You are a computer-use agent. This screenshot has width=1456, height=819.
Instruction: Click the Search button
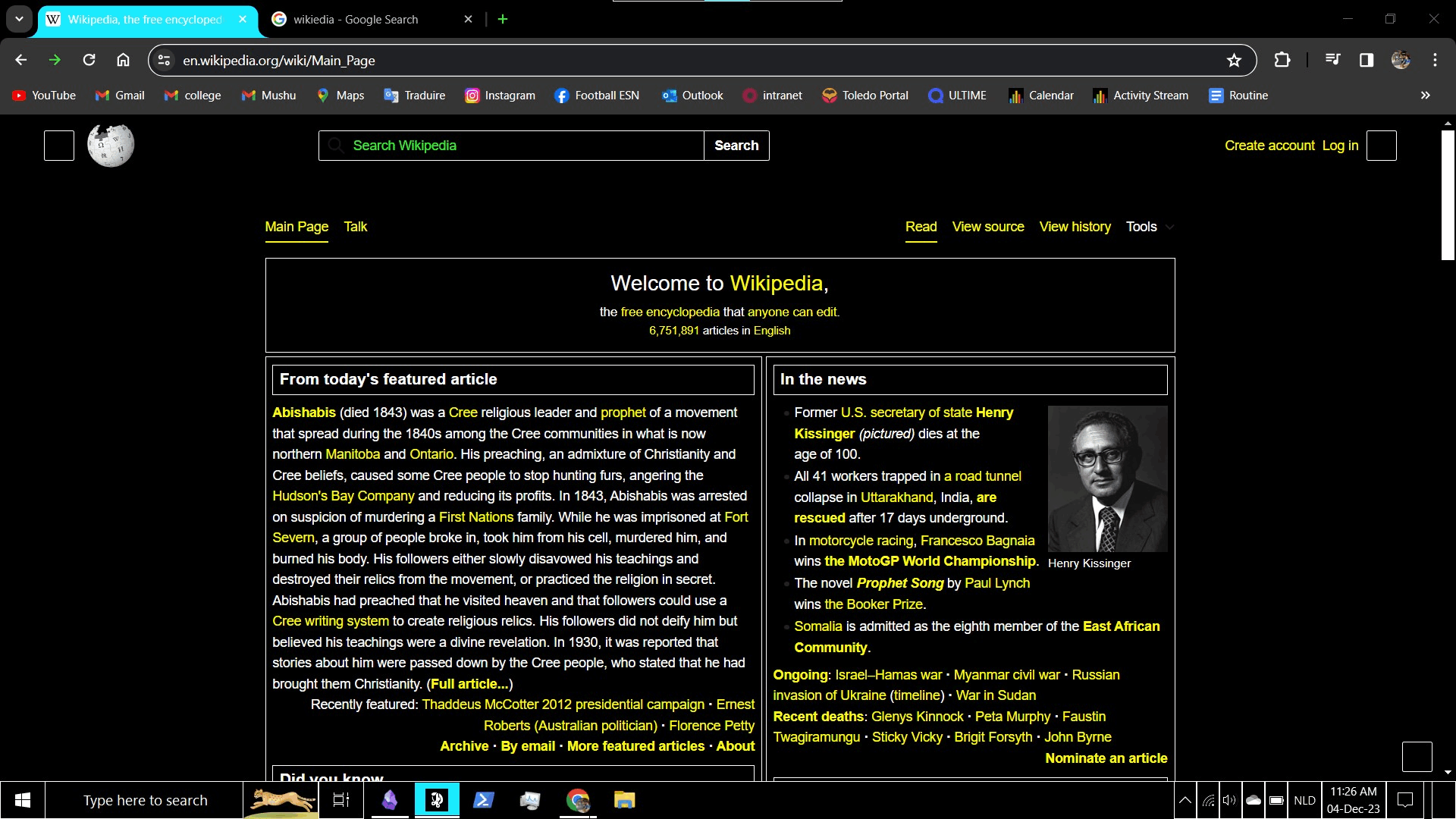[736, 146]
